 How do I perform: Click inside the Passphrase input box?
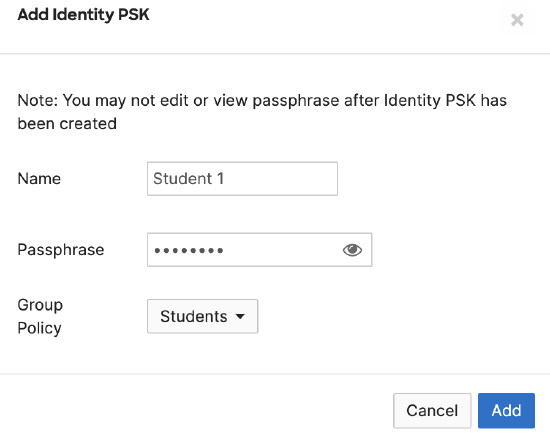tap(259, 250)
